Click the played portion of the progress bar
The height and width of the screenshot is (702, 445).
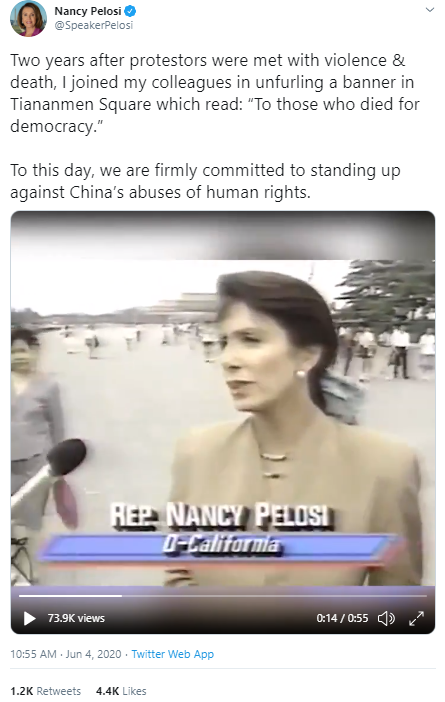[x=70, y=596]
